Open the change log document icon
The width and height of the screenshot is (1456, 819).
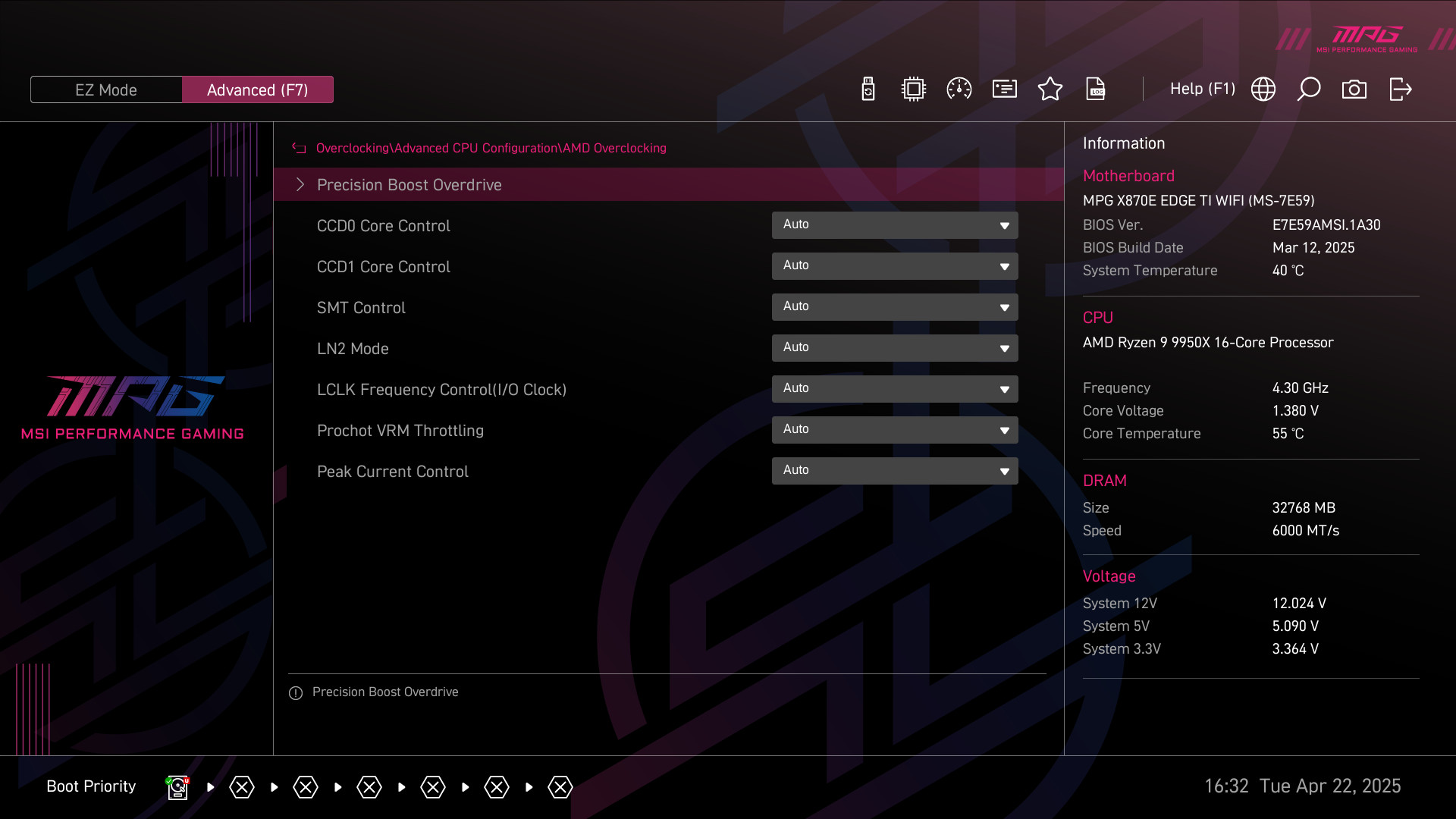point(1096,89)
